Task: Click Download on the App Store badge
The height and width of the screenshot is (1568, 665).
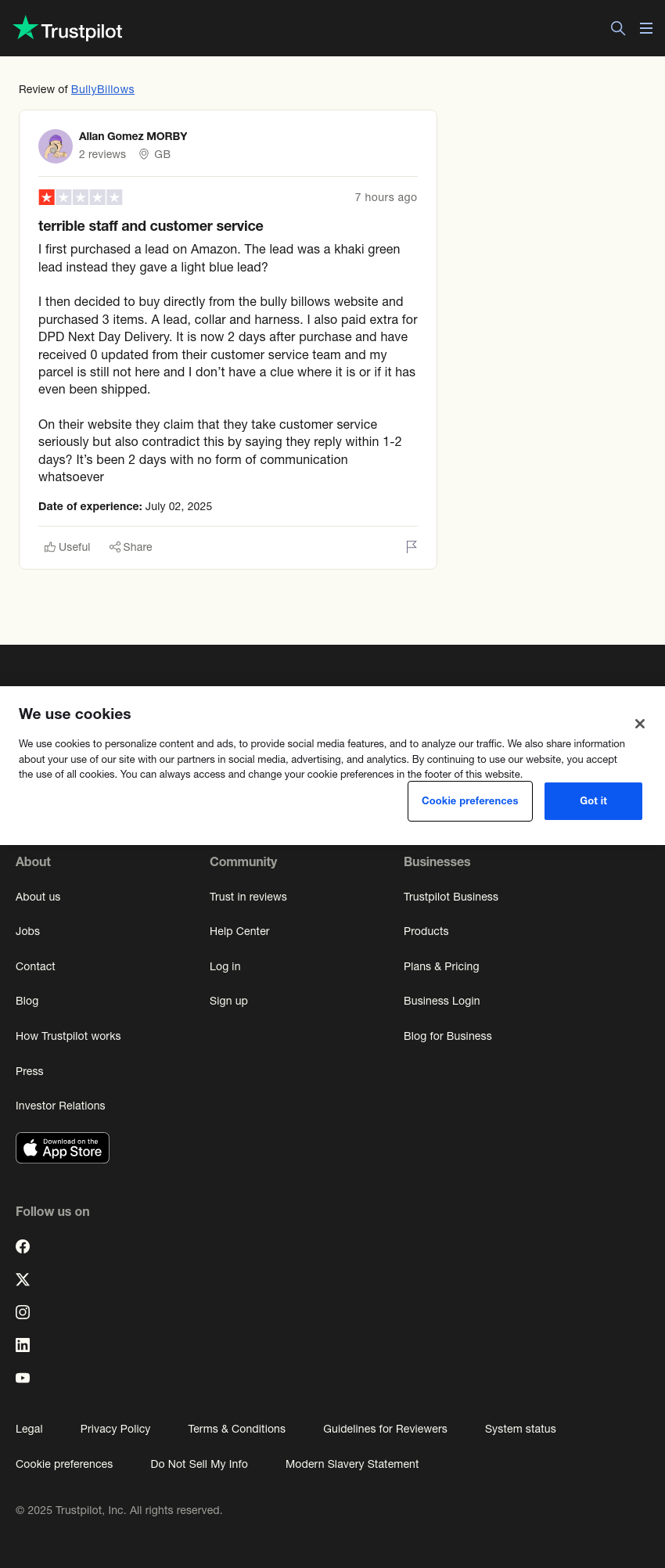Action: (63, 1148)
